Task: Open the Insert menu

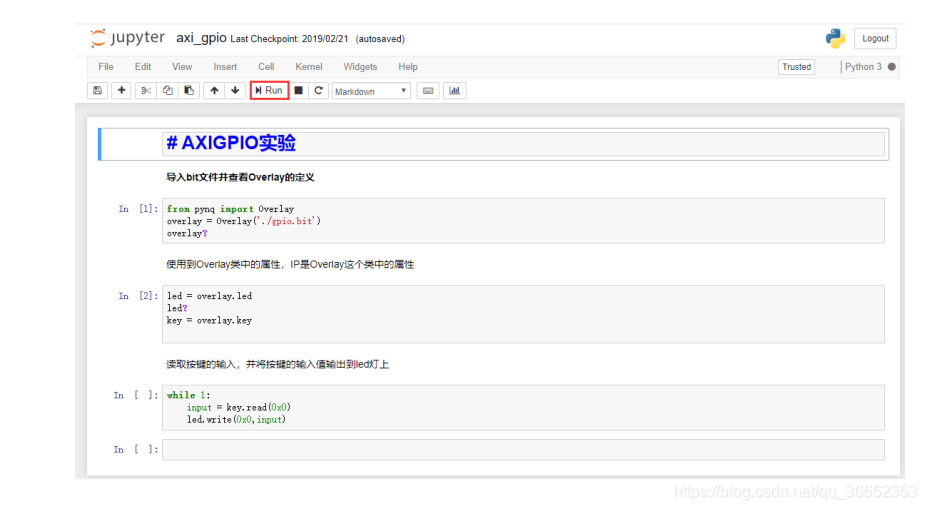Action: click(225, 67)
